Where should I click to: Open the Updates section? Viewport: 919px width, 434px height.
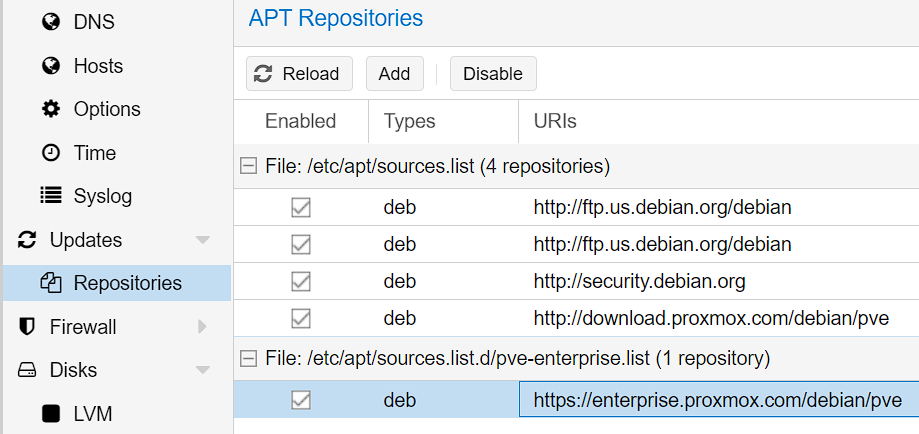click(x=86, y=240)
